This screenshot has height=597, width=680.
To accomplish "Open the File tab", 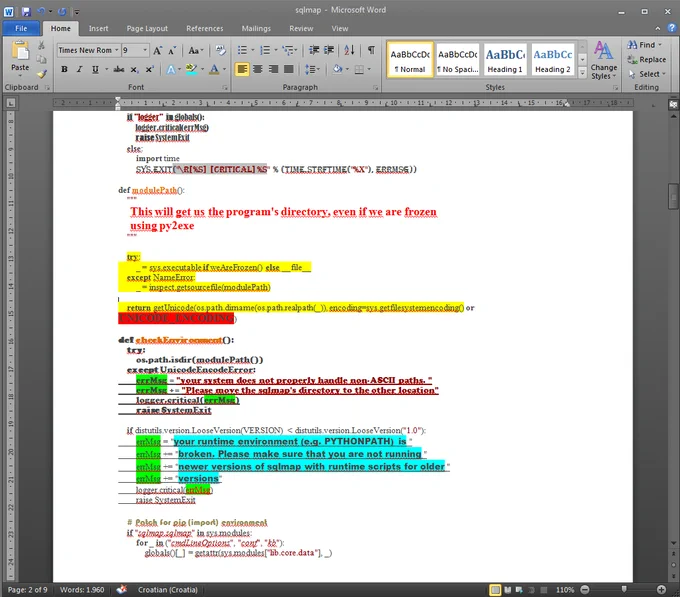I will [x=21, y=28].
